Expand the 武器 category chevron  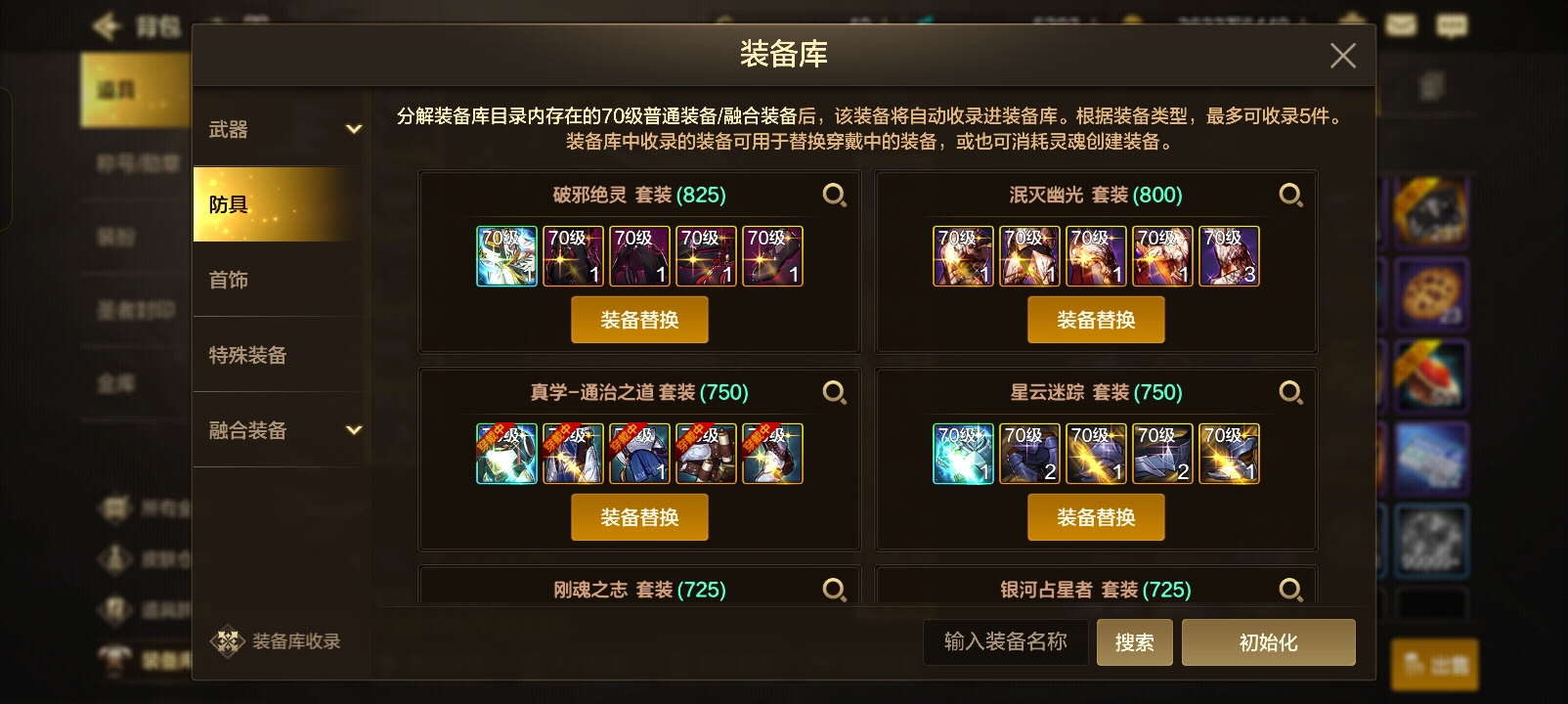click(354, 129)
